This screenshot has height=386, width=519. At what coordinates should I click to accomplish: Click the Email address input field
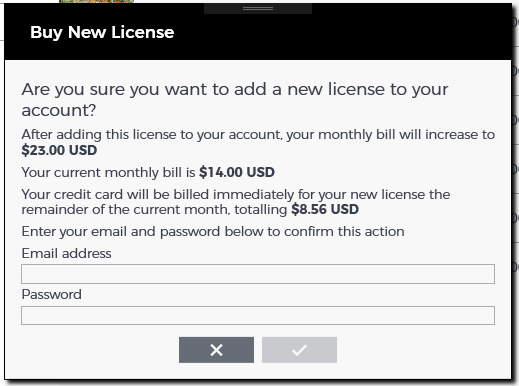(258, 274)
